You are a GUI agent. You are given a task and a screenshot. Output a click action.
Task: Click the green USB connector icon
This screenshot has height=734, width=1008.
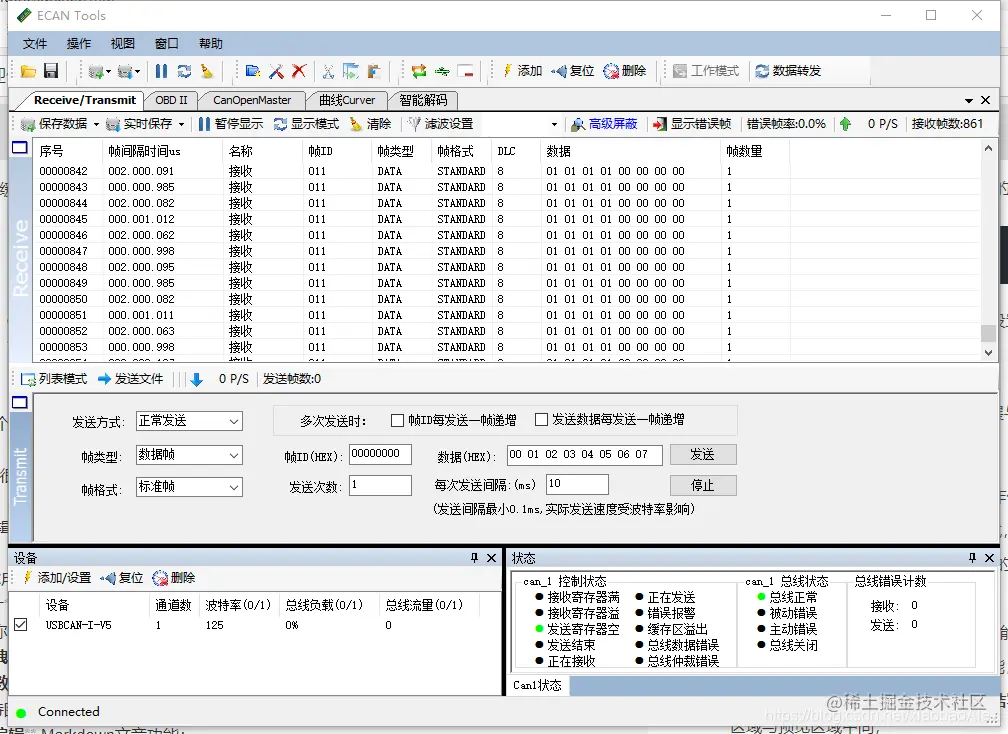pos(442,71)
